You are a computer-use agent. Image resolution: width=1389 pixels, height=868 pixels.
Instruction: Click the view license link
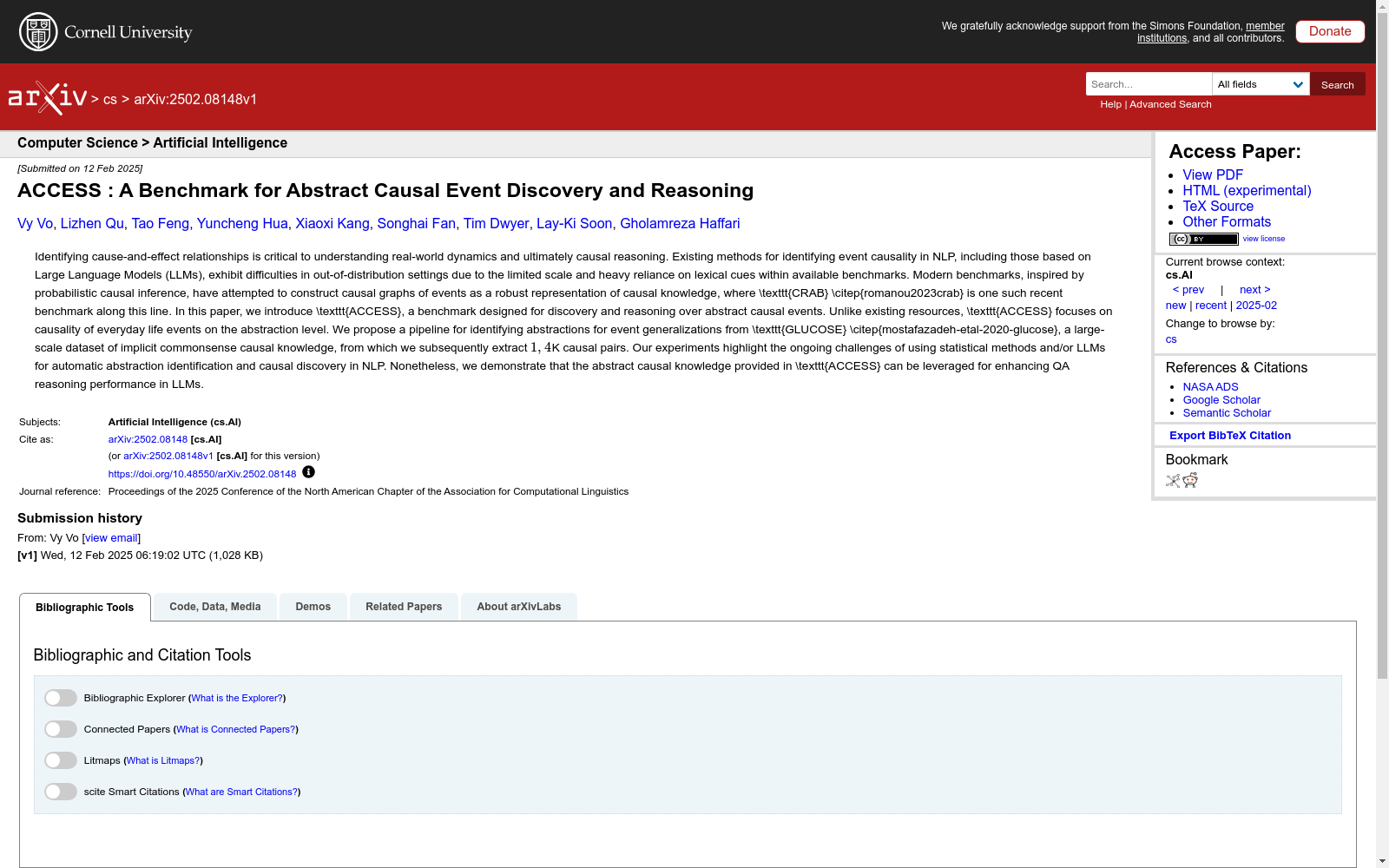tap(1264, 239)
